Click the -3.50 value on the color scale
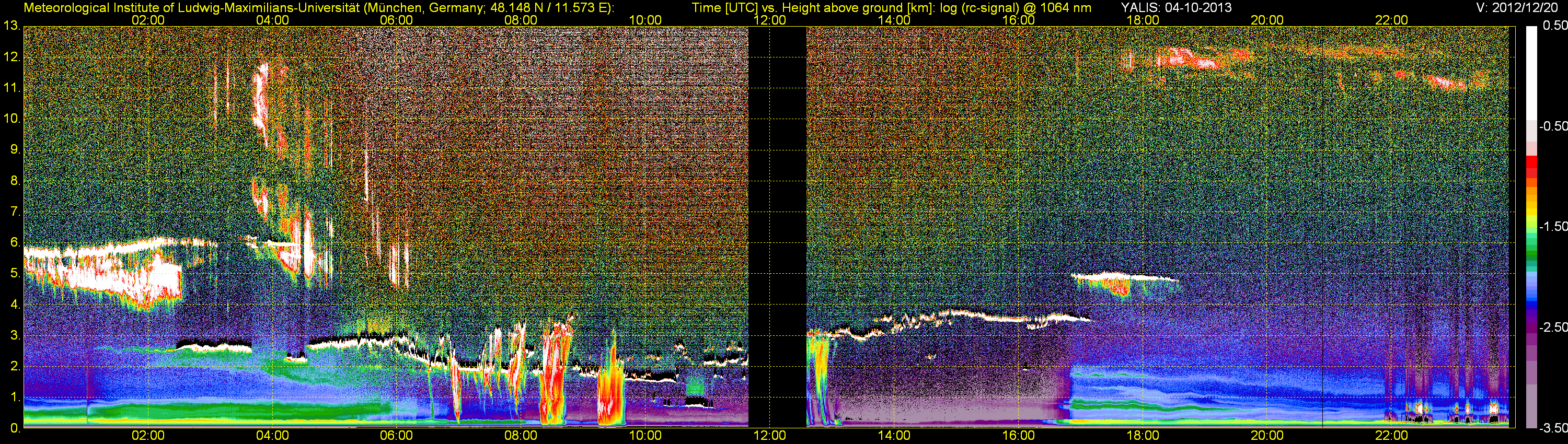This screenshot has width=1568, height=444. tap(1553, 428)
